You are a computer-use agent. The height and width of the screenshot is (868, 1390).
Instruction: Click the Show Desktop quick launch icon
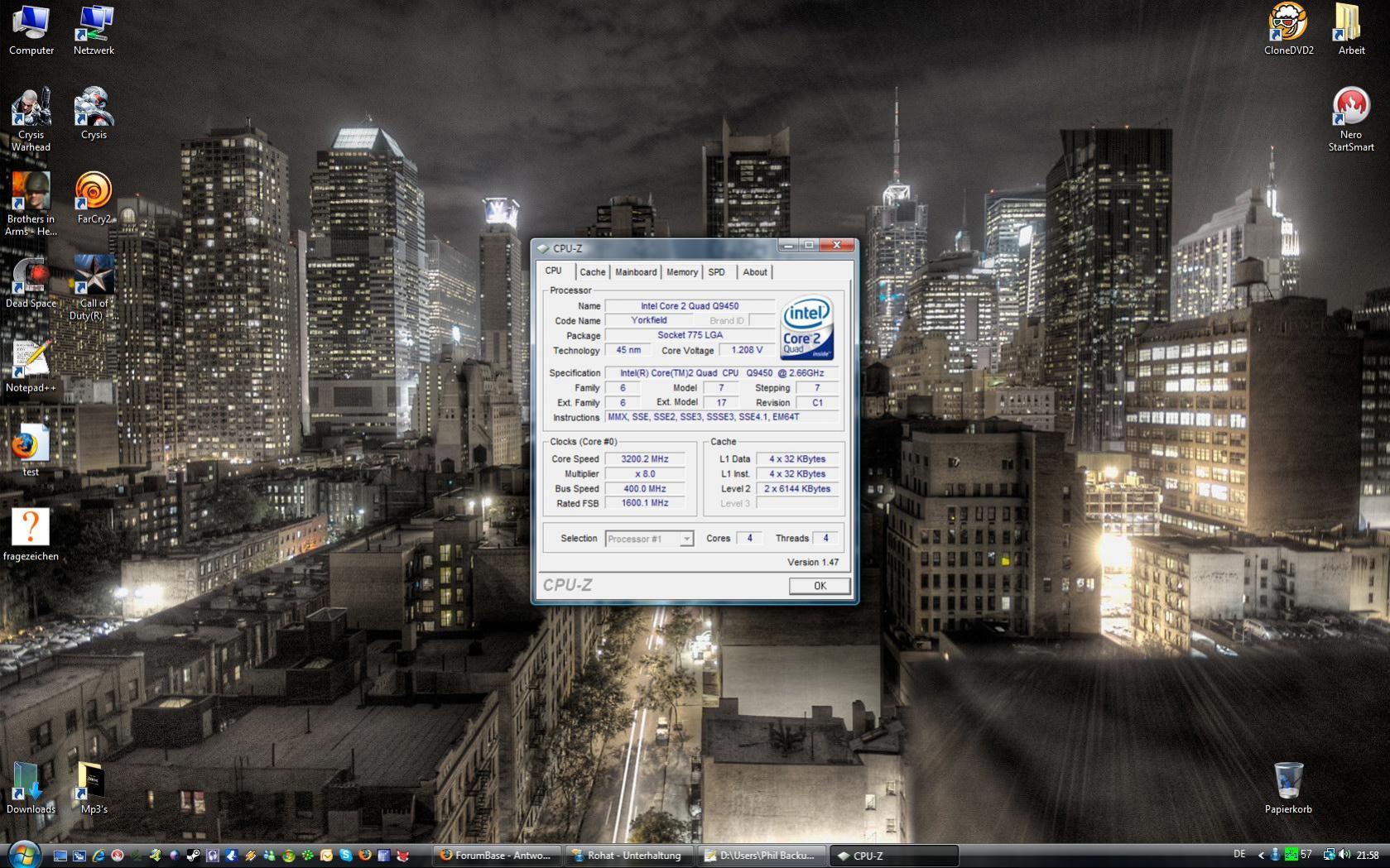click(x=60, y=856)
